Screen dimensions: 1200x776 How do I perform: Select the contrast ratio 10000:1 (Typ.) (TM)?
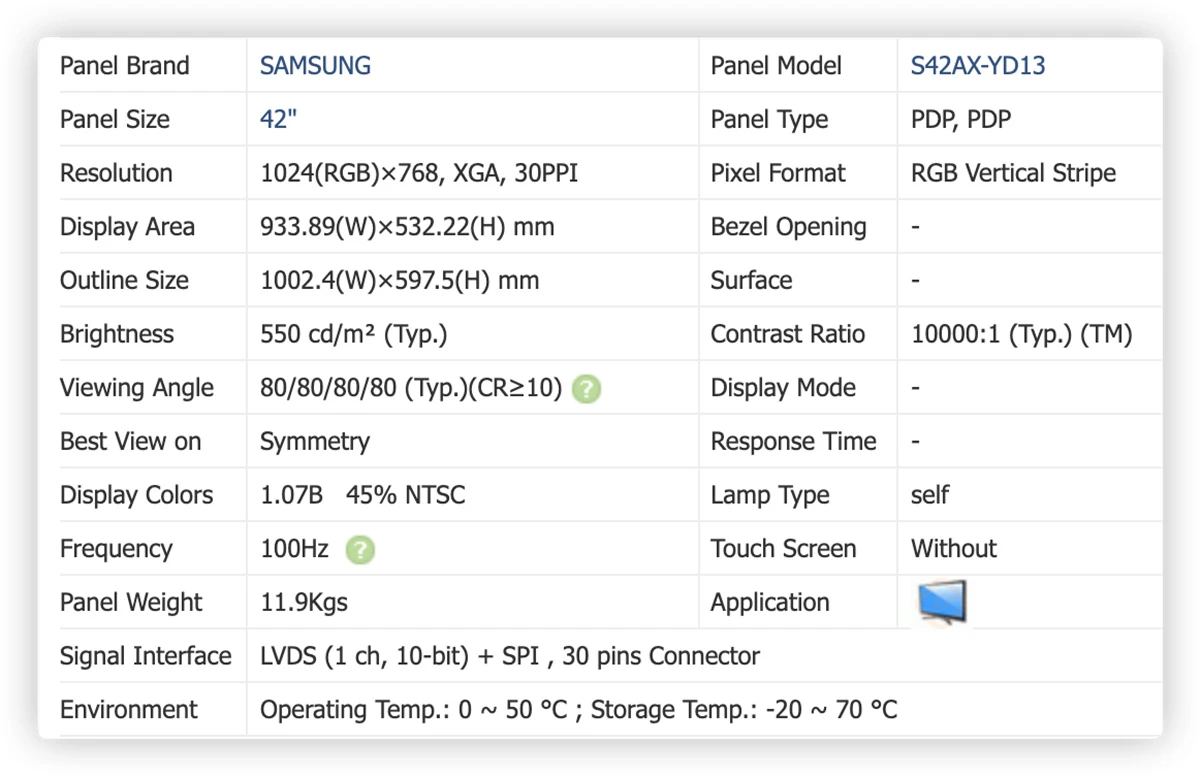(1022, 334)
